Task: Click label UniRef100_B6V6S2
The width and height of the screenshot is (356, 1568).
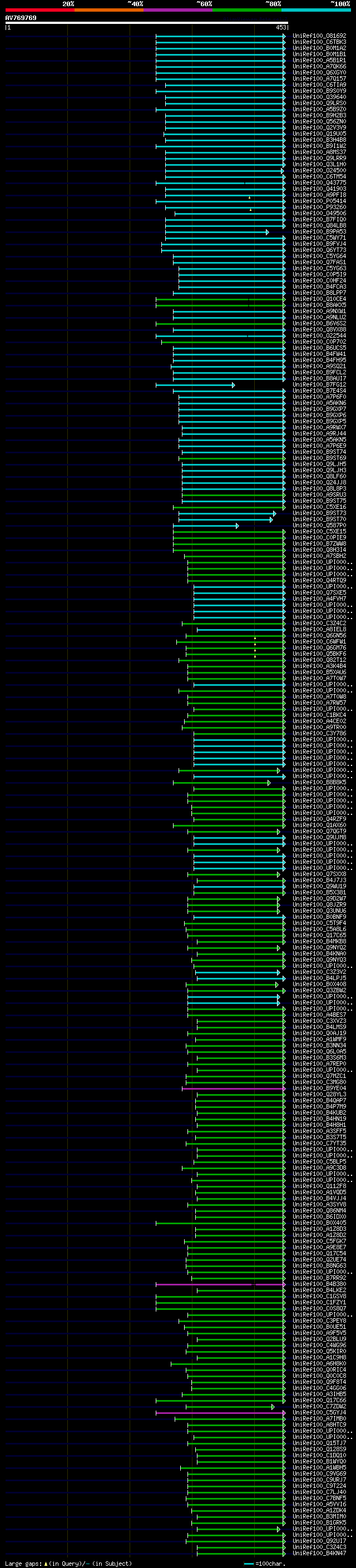Action: 319,323
